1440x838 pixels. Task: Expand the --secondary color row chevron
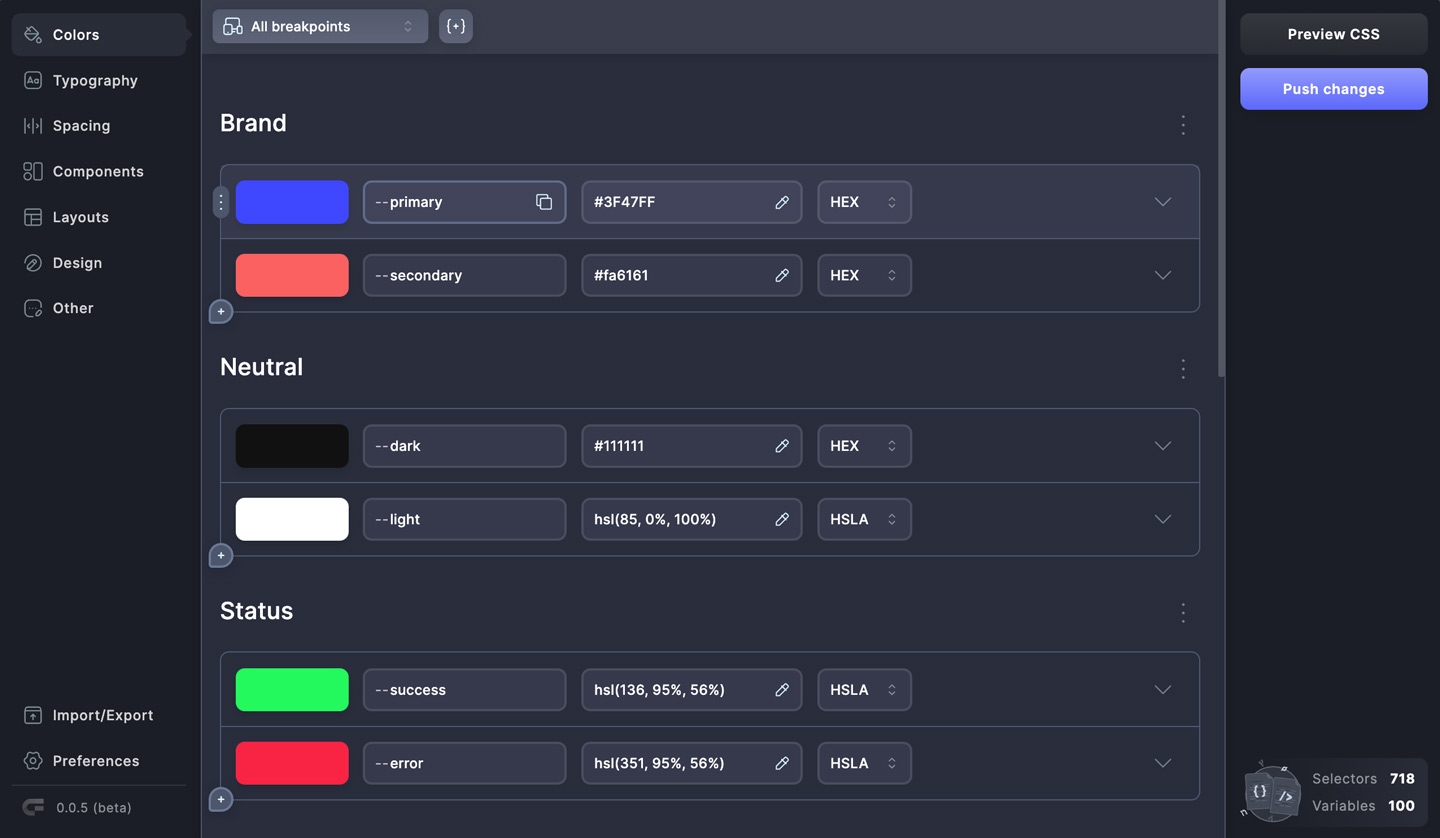(x=1162, y=275)
